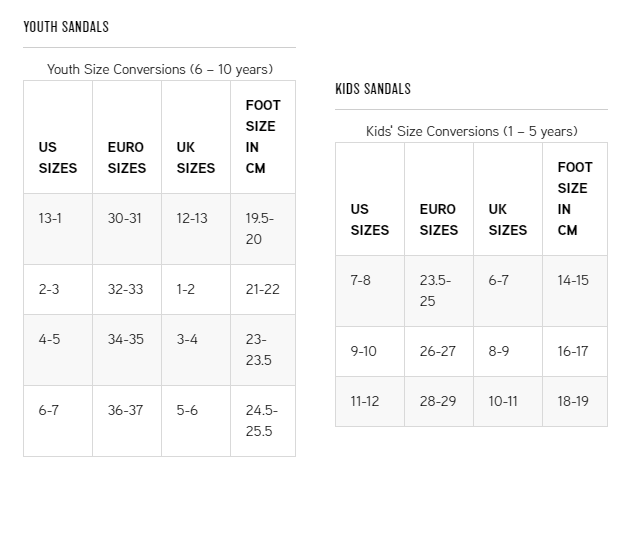
Task: Click the youth Euro size 30-31 cell
Action: pyautogui.click(x=127, y=229)
